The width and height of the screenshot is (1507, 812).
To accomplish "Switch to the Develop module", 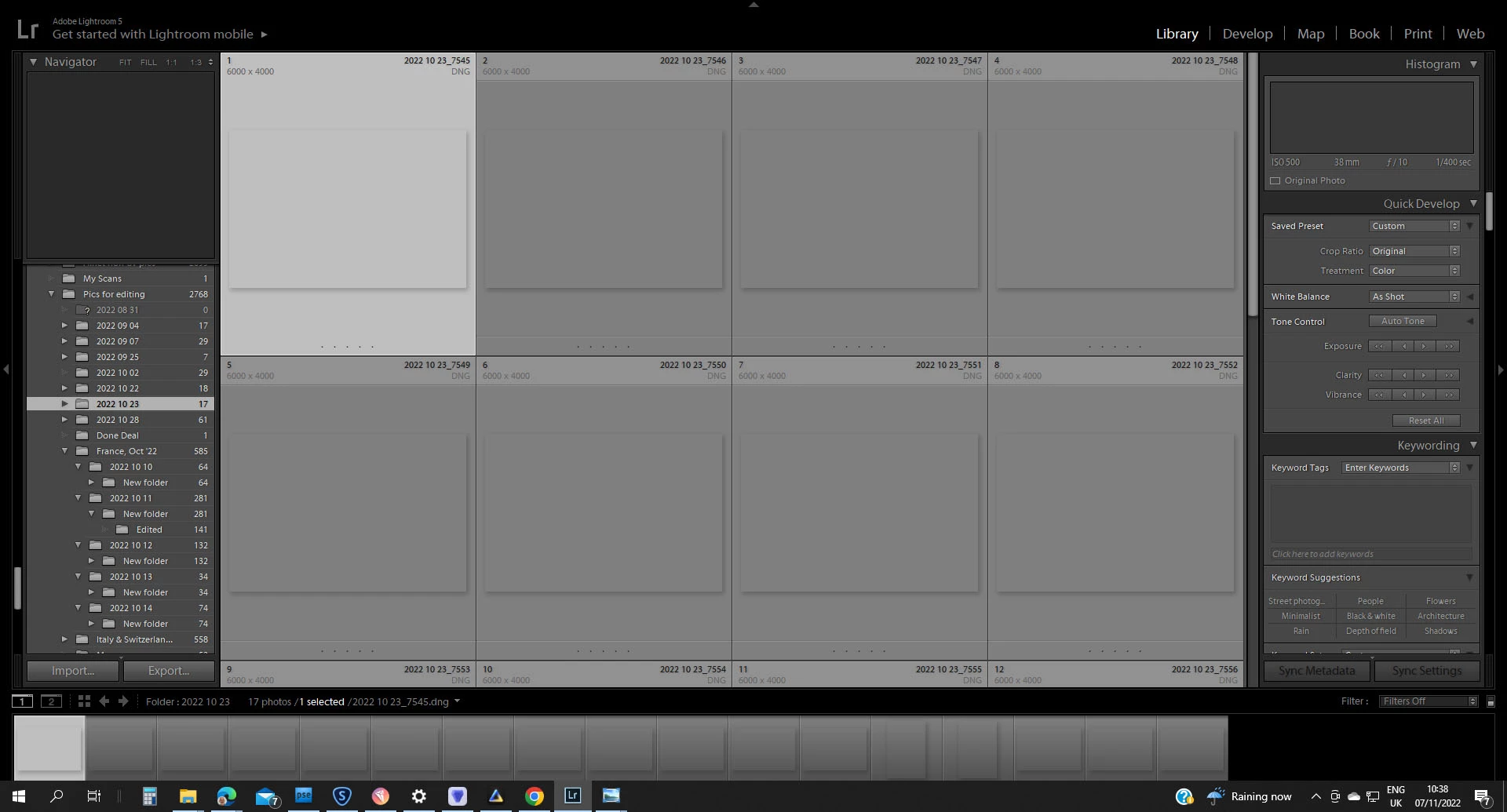I will (x=1247, y=34).
